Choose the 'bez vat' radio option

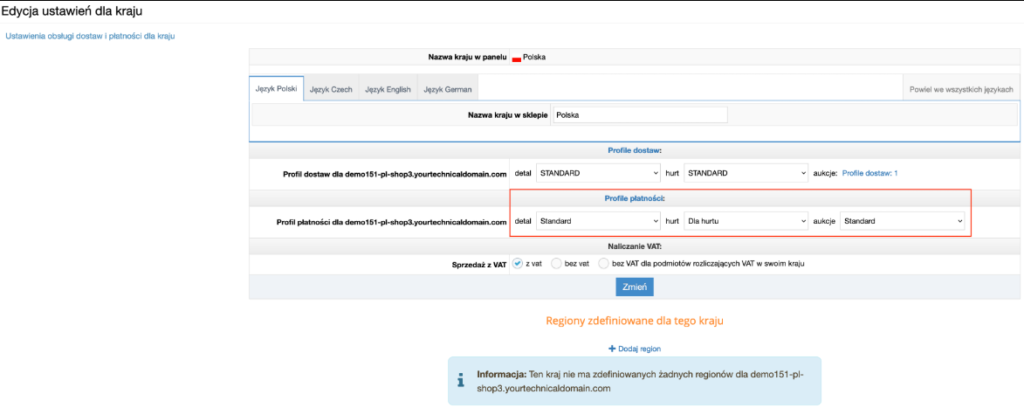557,264
